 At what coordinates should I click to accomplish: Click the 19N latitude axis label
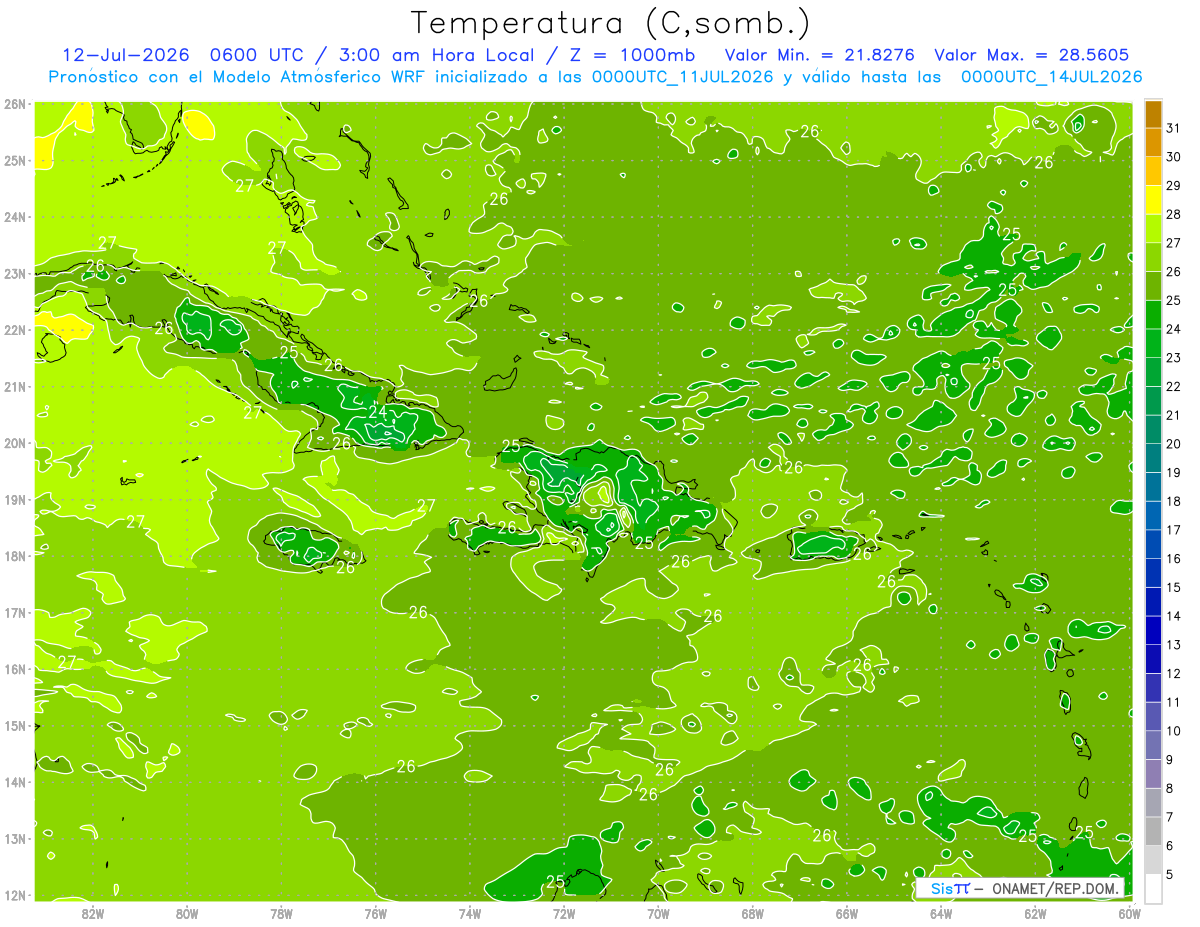[14, 500]
